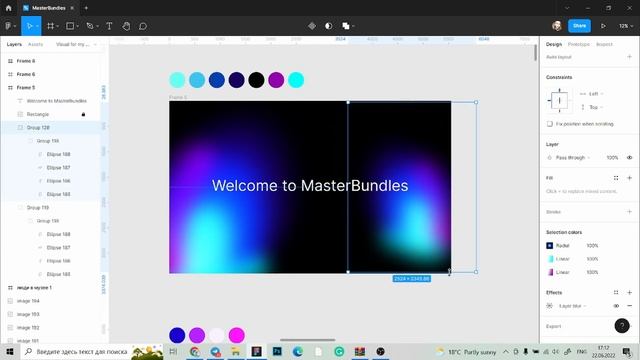Open the shape tools dropdown arrow
The image size is (640, 360).
[x=77, y=26]
